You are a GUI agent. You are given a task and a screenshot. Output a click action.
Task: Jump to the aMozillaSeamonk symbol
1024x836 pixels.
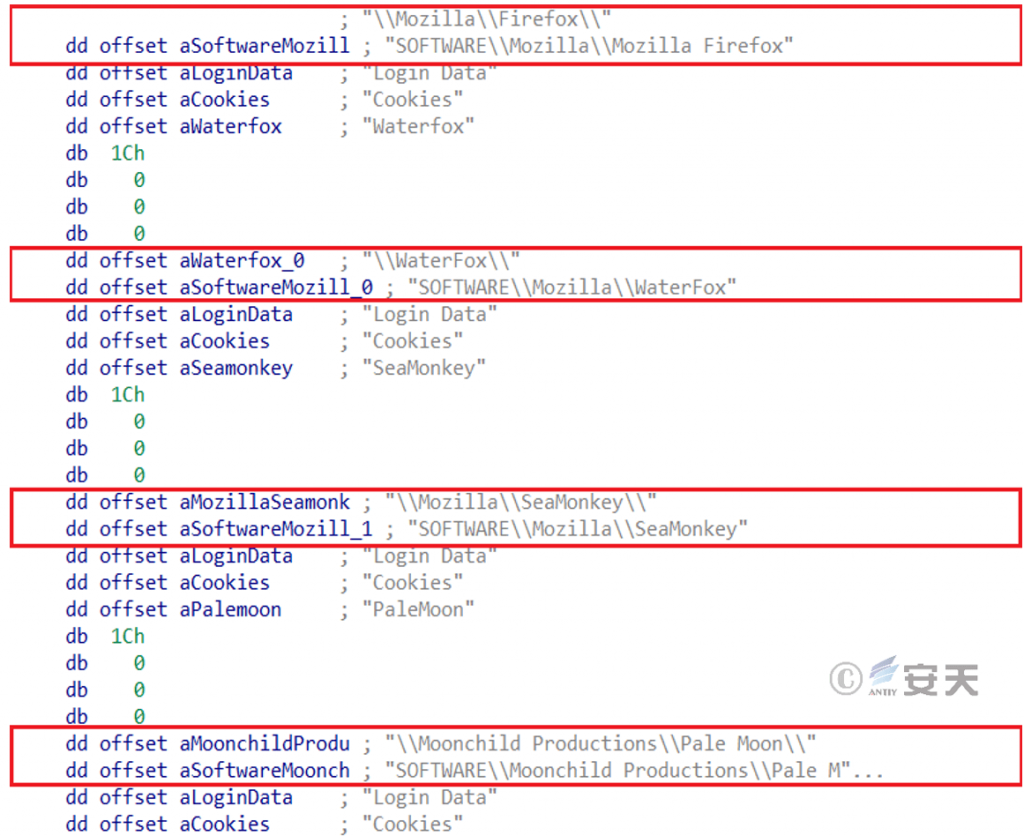[264, 502]
